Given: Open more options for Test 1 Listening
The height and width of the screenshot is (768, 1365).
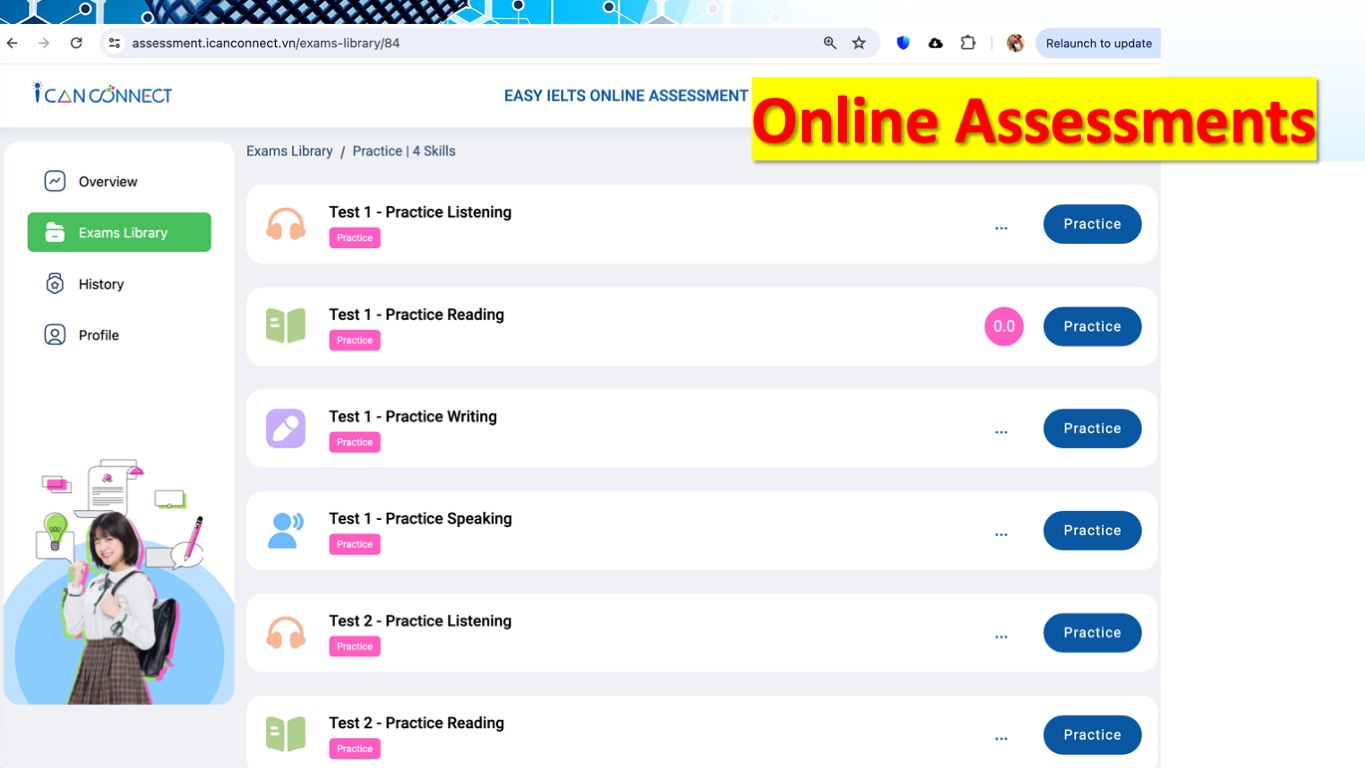Looking at the screenshot, I should pos(1001,228).
